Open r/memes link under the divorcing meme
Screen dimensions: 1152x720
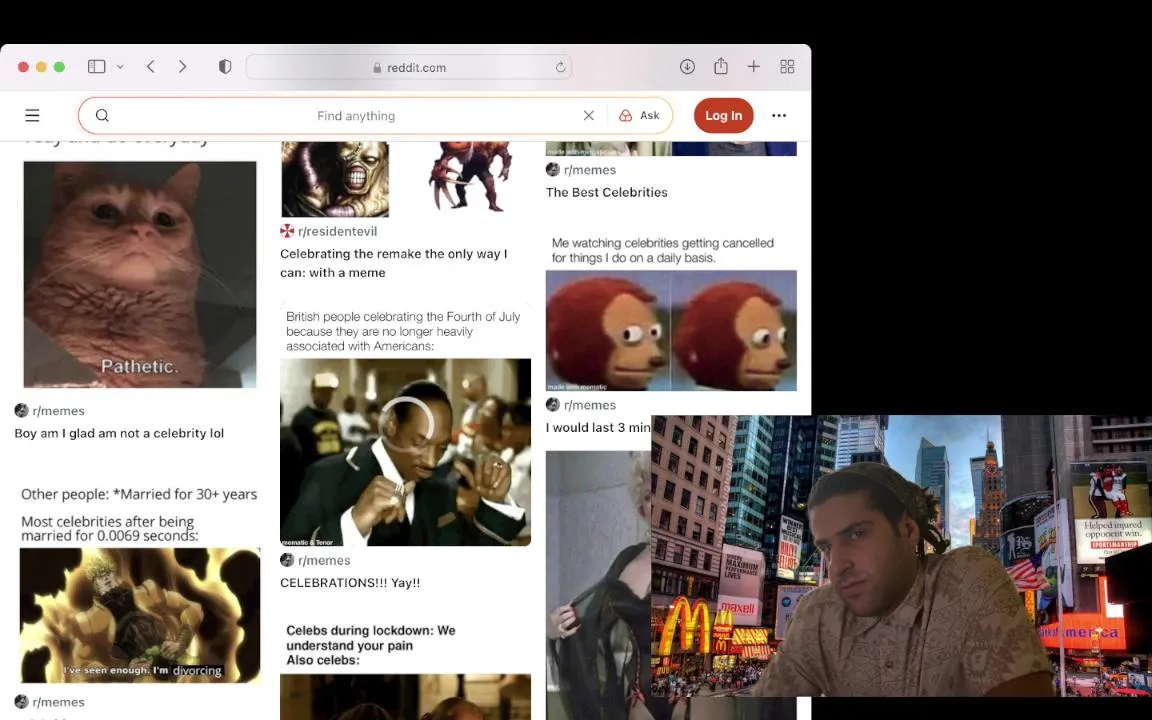(x=58, y=702)
